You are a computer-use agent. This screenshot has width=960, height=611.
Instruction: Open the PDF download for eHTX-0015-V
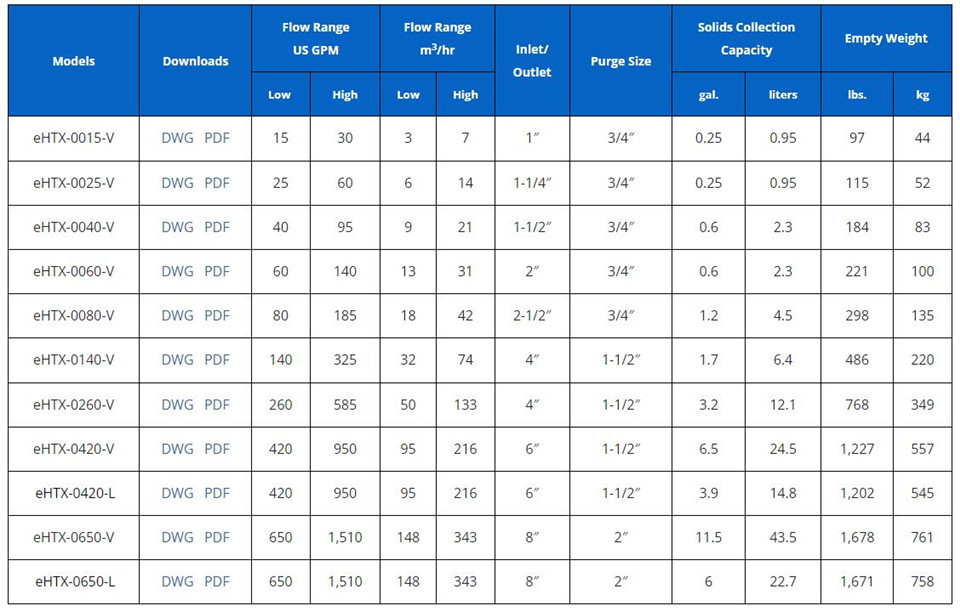pos(217,138)
